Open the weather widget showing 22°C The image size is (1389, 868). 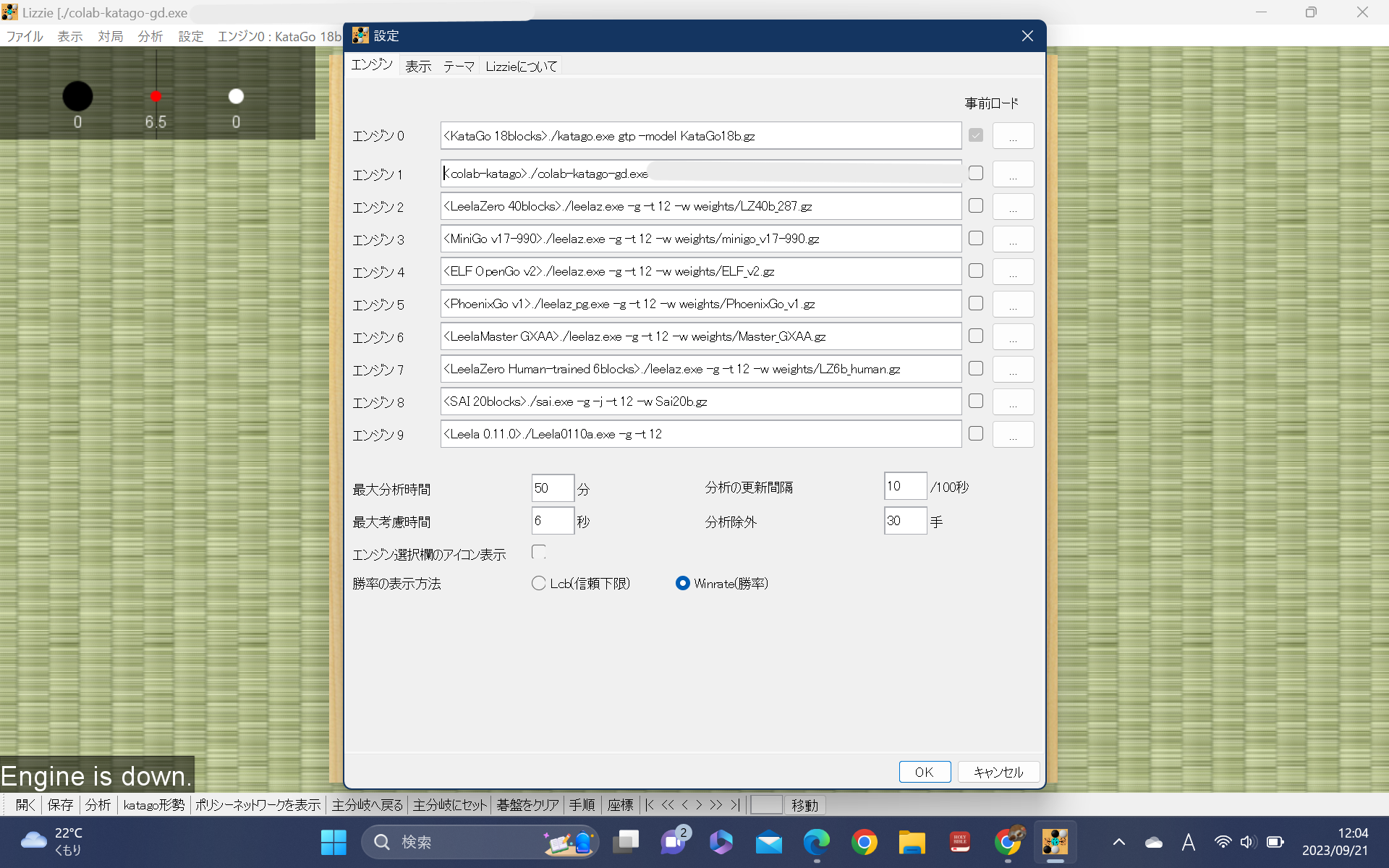pos(52,842)
